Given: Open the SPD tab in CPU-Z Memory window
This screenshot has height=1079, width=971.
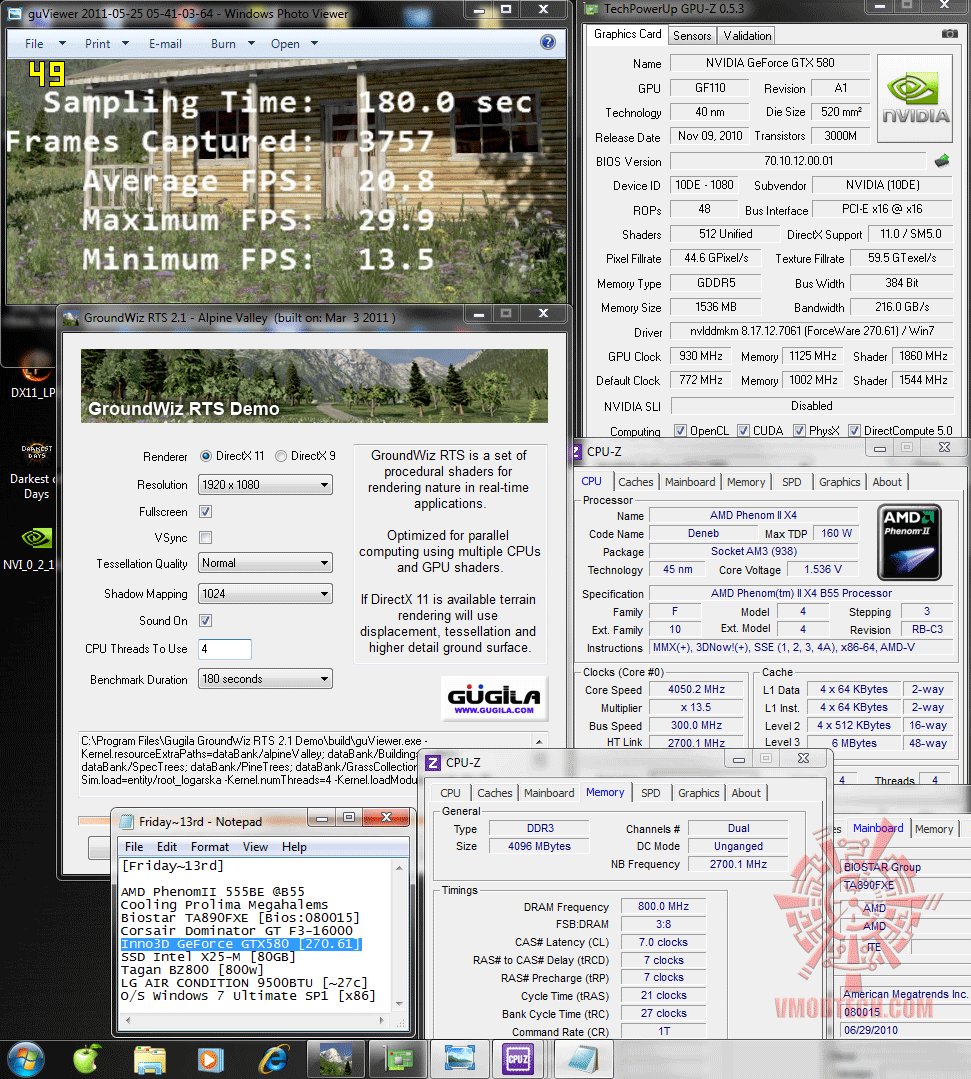Looking at the screenshot, I should pos(650,793).
